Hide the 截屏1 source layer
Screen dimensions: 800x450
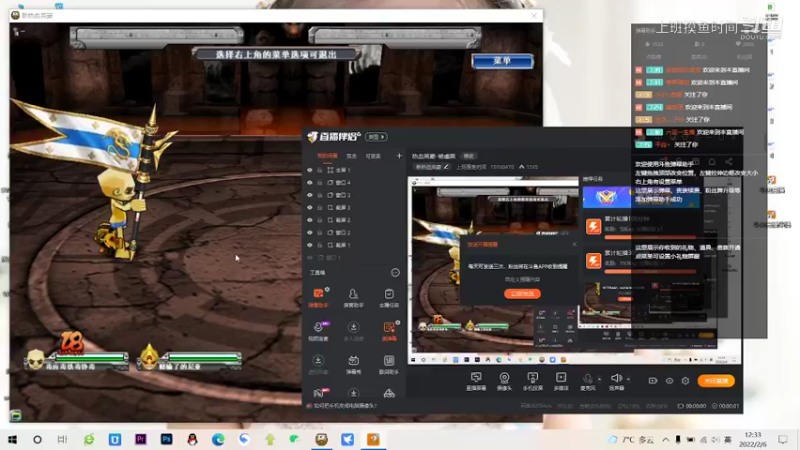tap(310, 245)
